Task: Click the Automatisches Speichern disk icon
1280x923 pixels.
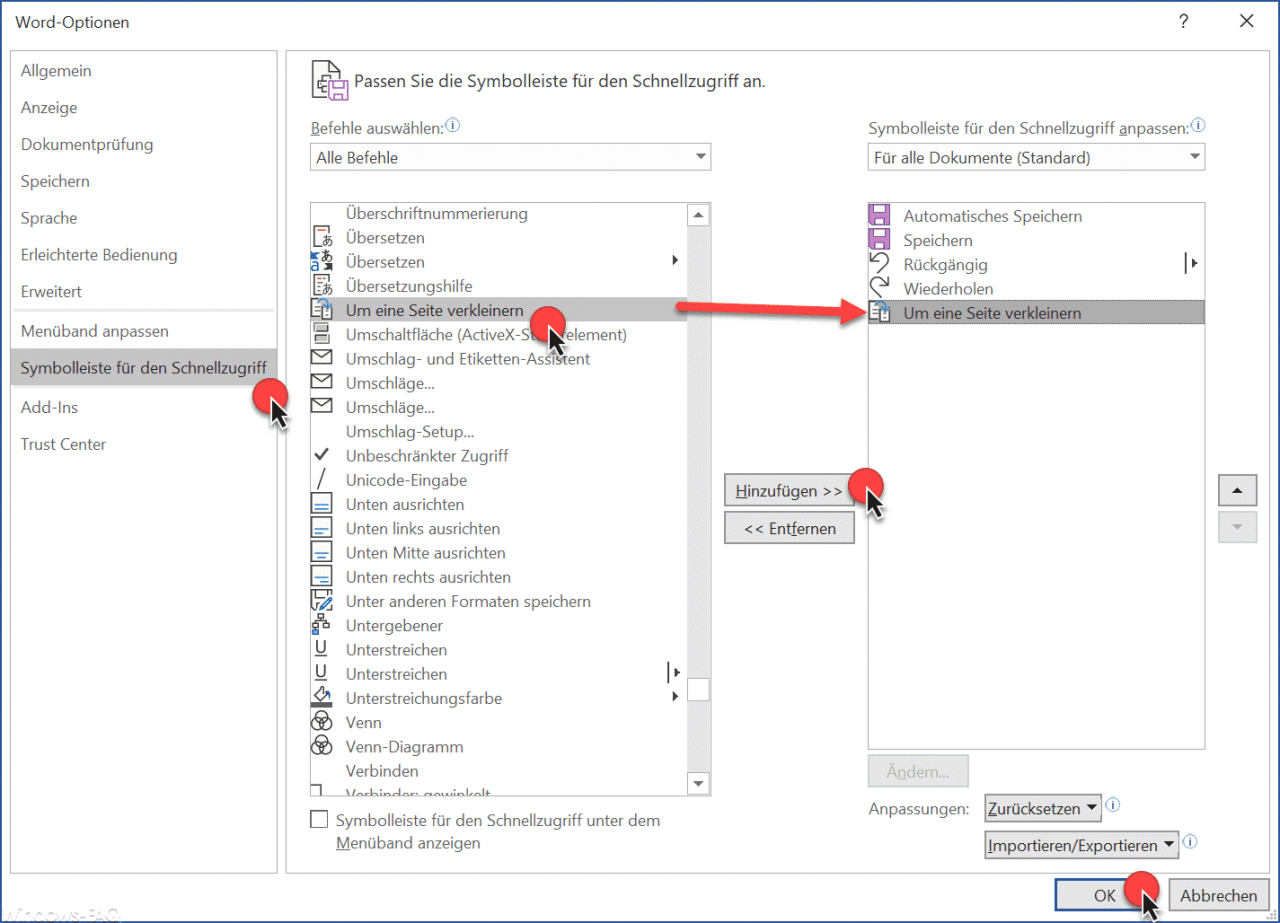Action: [879, 215]
